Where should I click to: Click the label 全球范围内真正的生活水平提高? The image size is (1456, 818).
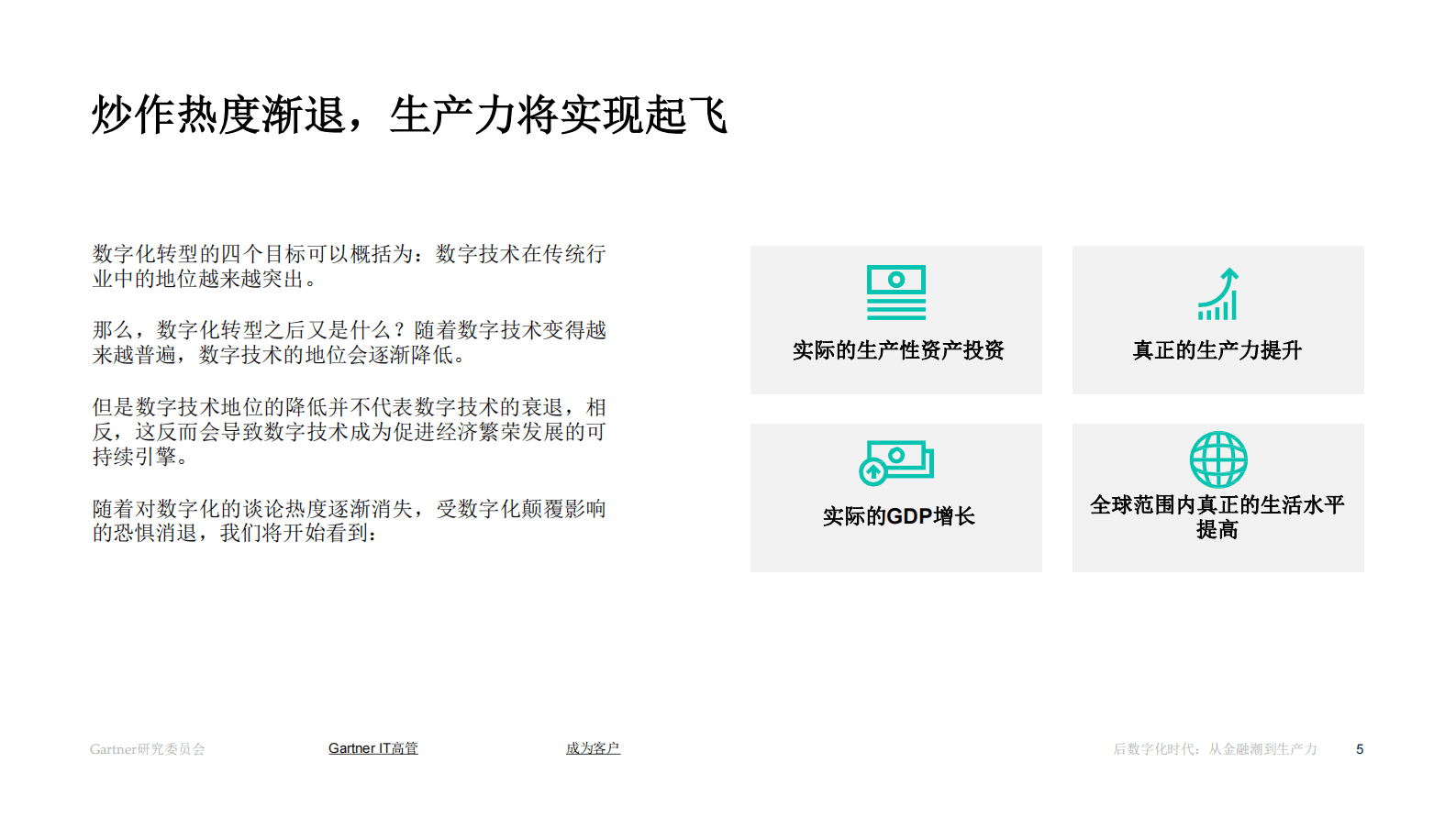coord(1217,517)
